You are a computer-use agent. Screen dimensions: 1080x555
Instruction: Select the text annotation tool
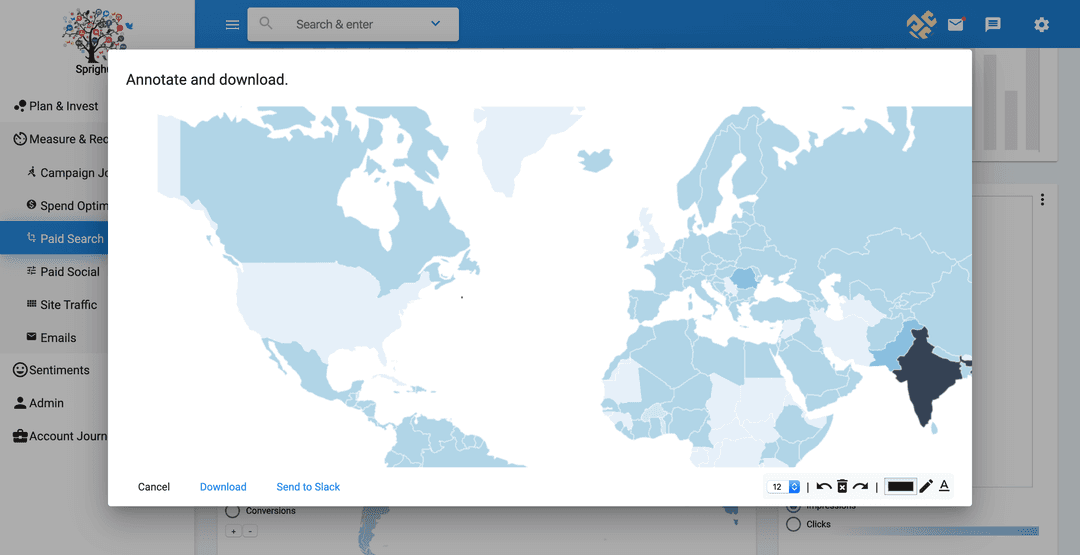coord(944,486)
